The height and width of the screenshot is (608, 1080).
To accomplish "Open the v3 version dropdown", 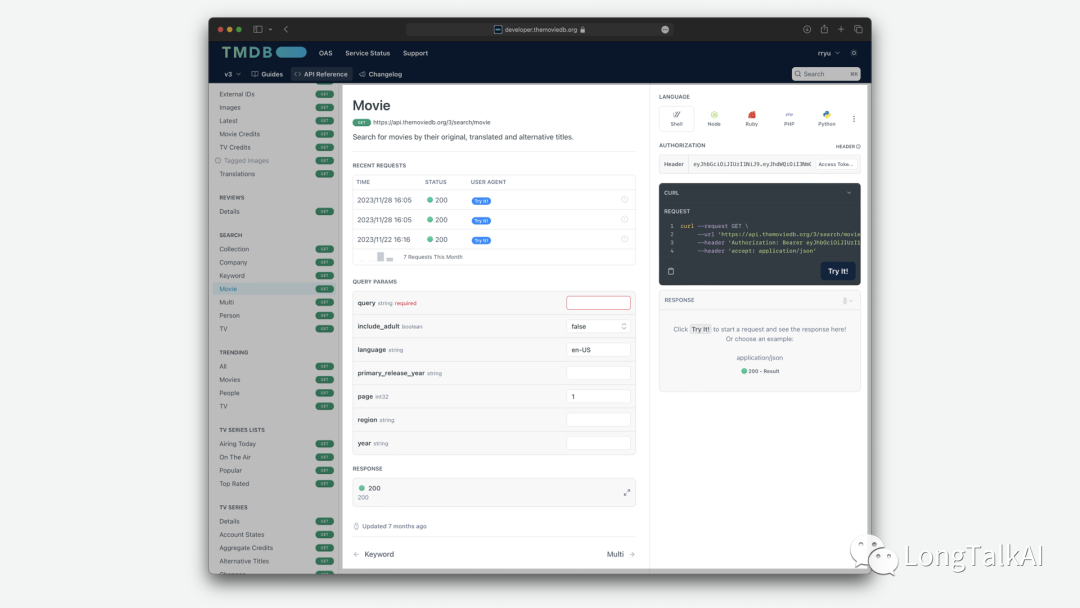I will pyautogui.click(x=232, y=74).
